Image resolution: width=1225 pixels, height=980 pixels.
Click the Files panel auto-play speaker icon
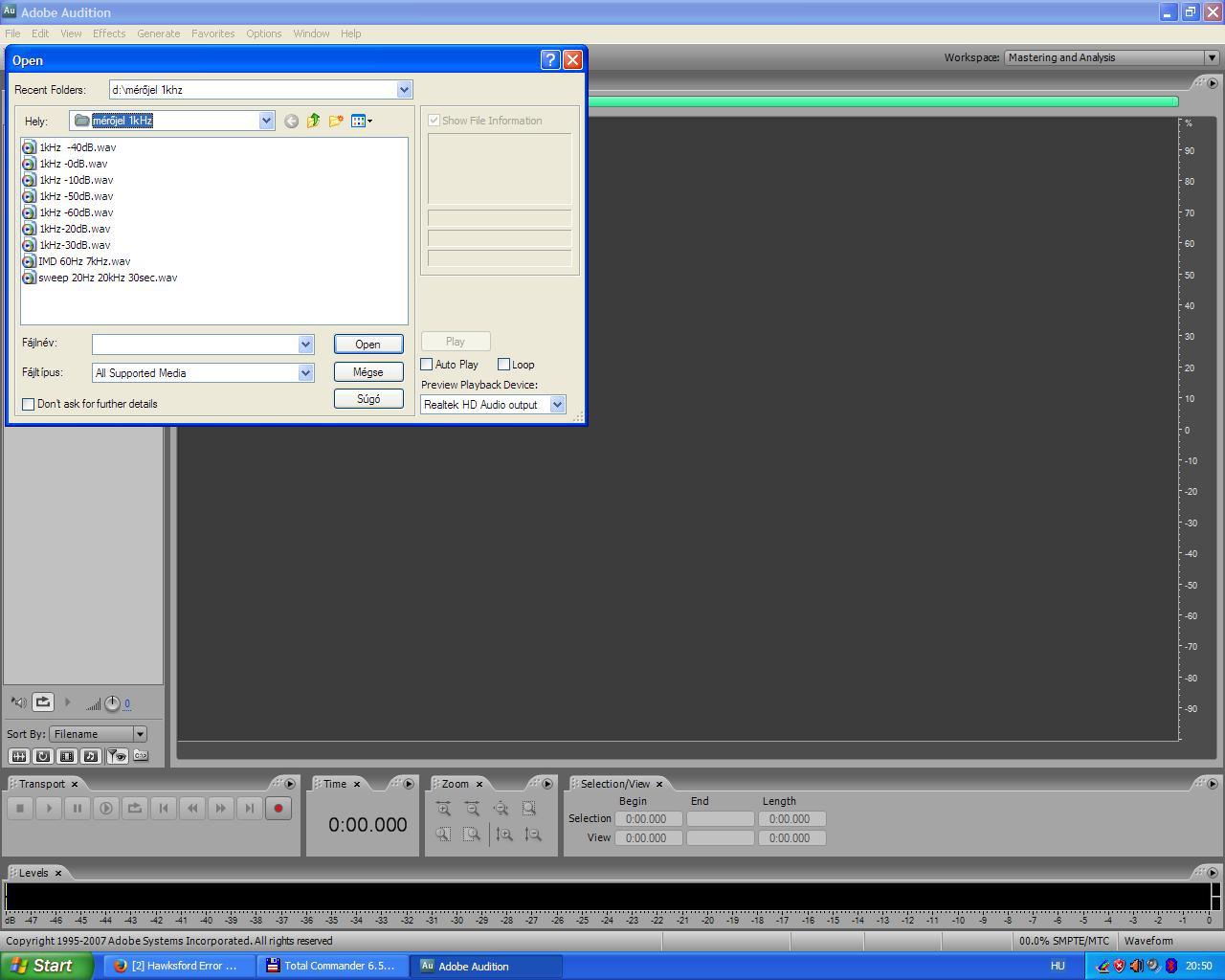(x=19, y=702)
